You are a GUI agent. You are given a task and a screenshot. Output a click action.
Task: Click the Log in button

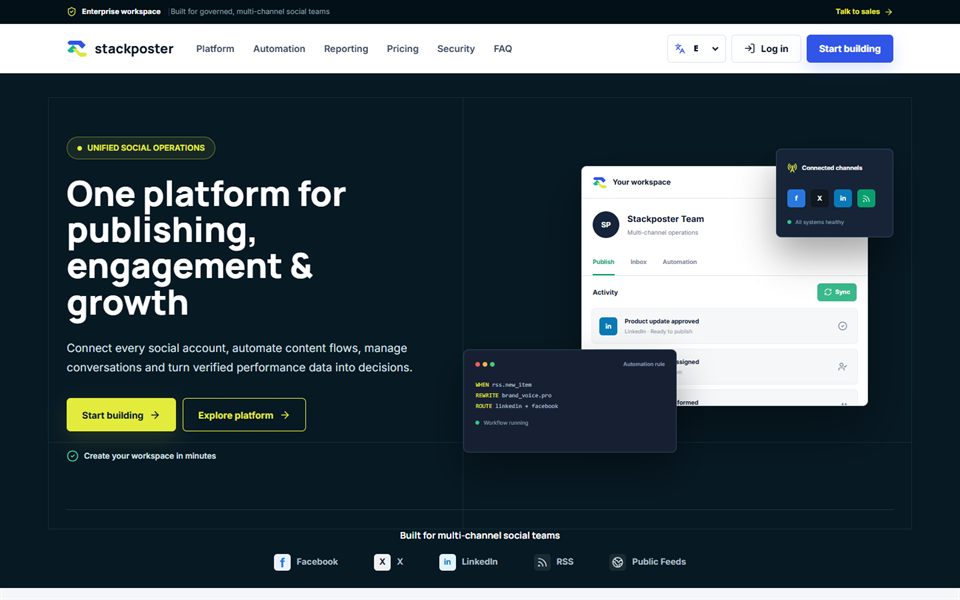click(x=766, y=48)
